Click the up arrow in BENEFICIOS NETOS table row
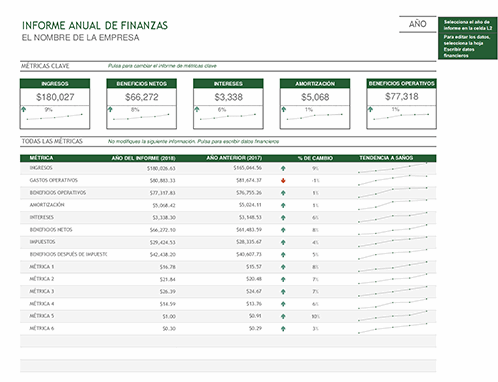The image size is (498, 382). tap(283, 230)
